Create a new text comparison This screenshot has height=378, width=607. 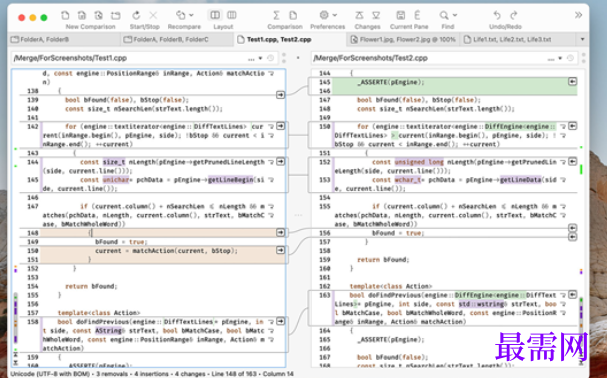pyautogui.click(x=65, y=15)
